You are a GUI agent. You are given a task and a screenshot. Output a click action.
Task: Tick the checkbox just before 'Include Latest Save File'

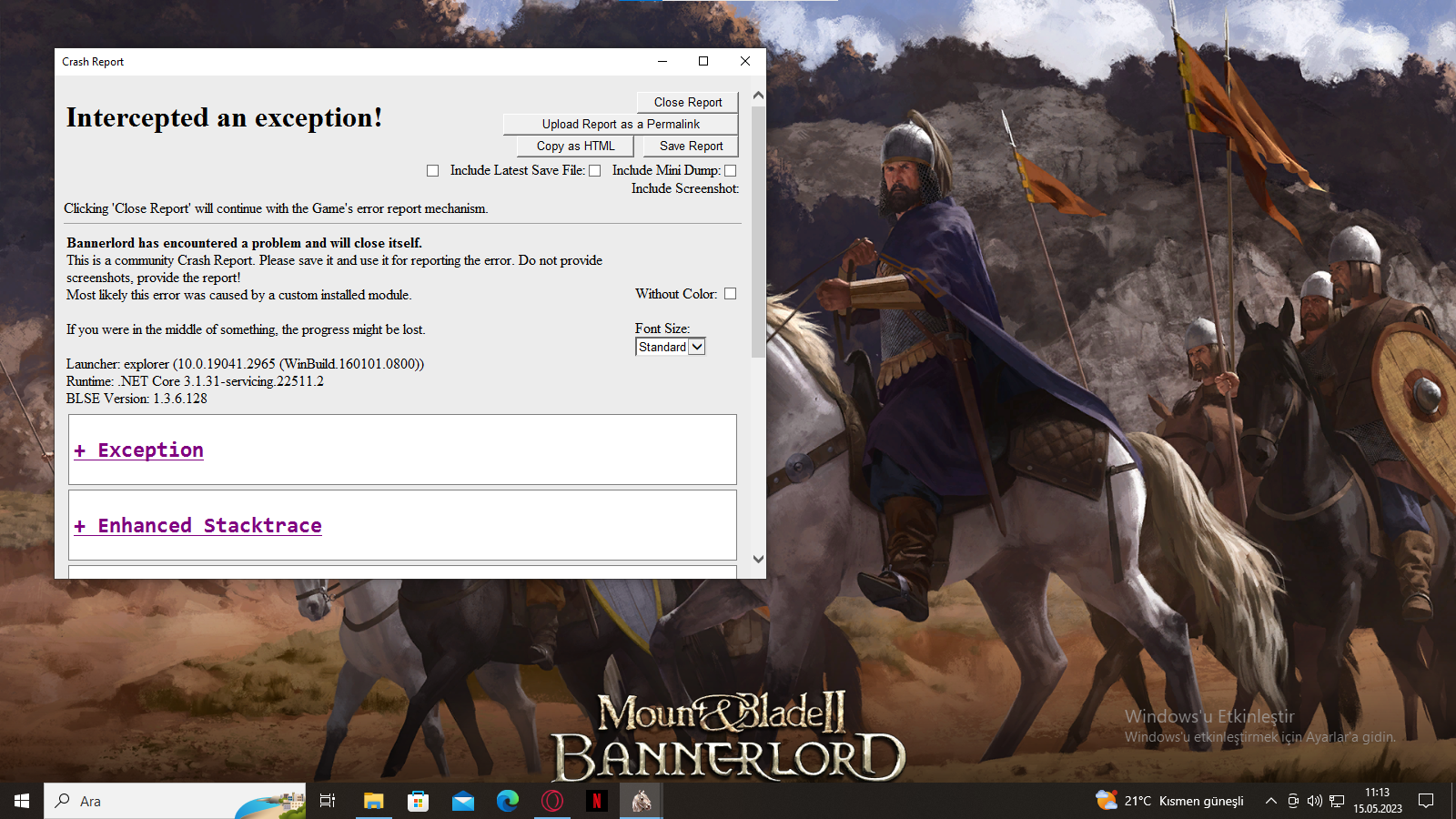click(x=433, y=171)
